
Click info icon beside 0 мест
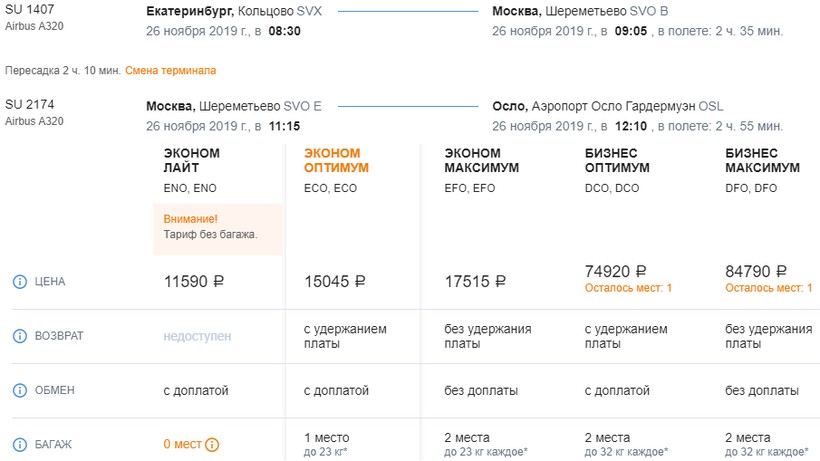(x=212, y=445)
